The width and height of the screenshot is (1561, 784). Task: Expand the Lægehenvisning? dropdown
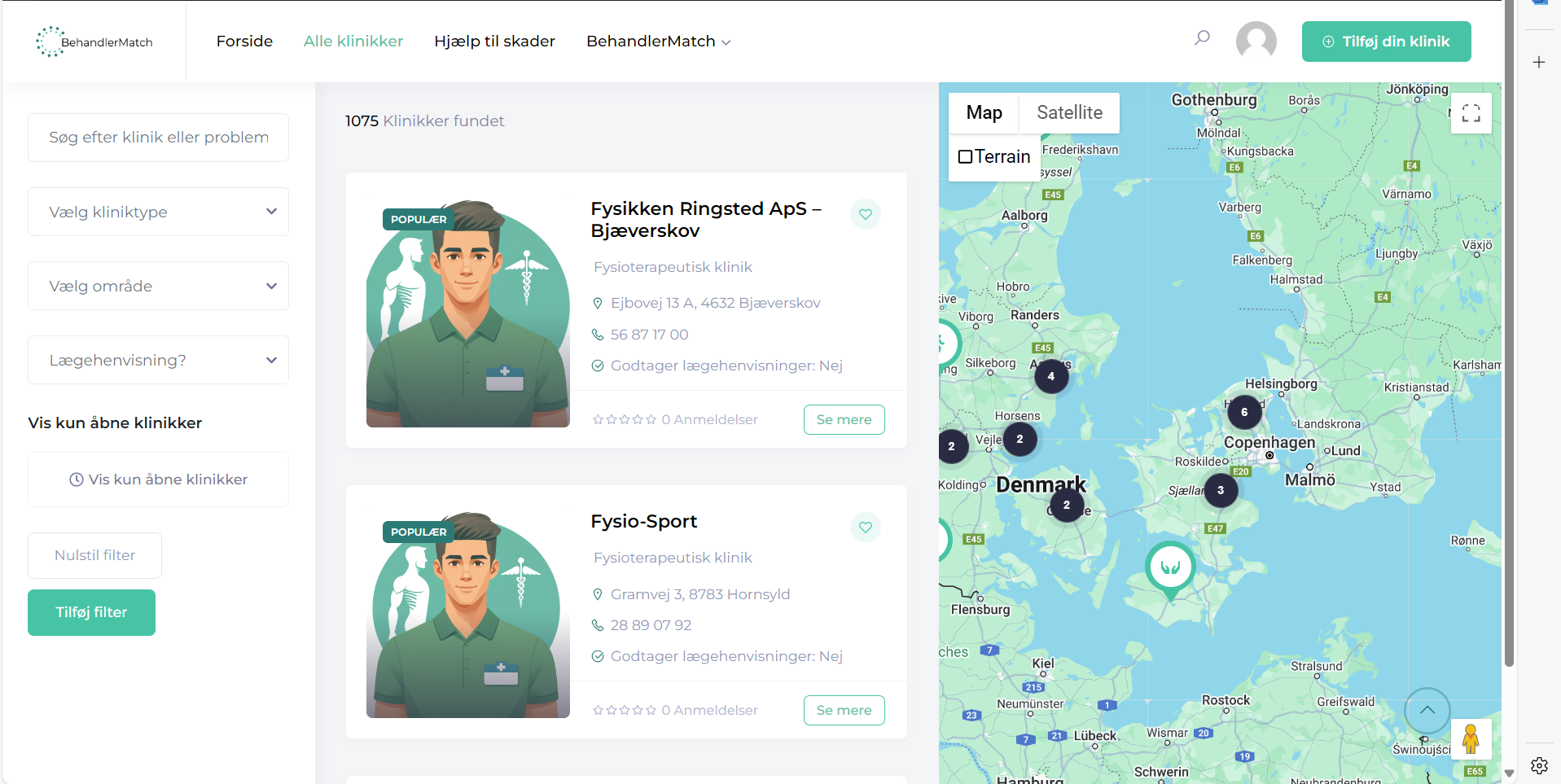coord(158,360)
